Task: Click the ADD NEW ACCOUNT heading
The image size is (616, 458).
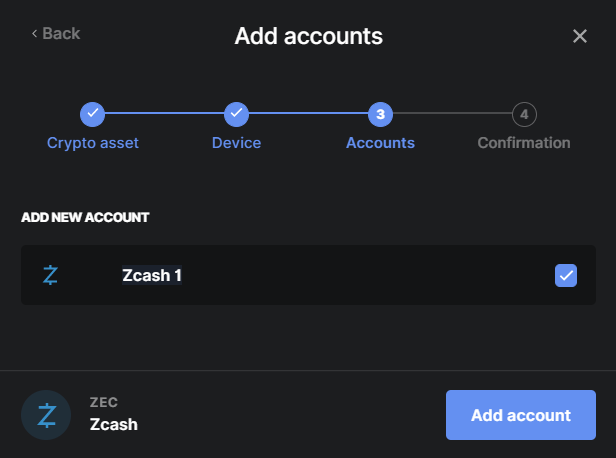Action: coord(85,217)
